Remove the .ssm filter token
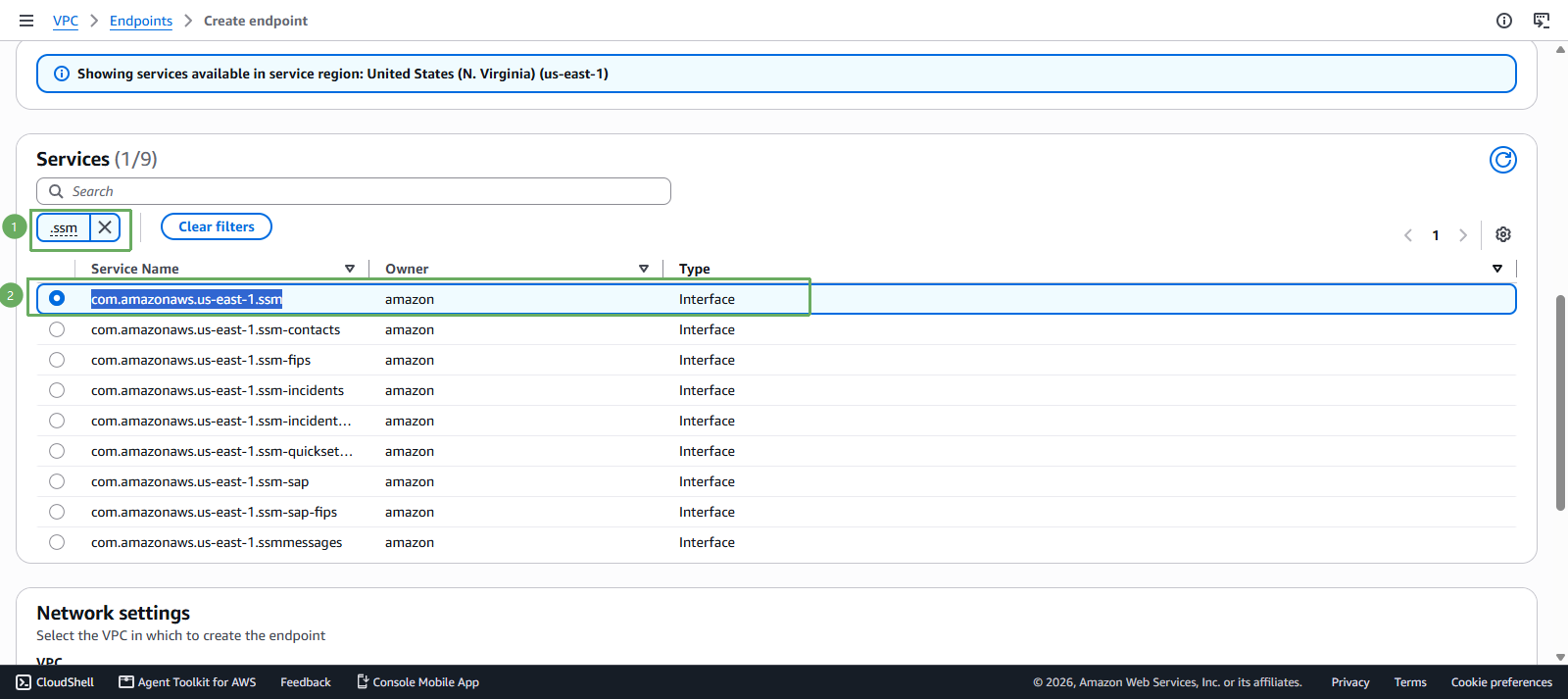1568x699 pixels. point(105,227)
